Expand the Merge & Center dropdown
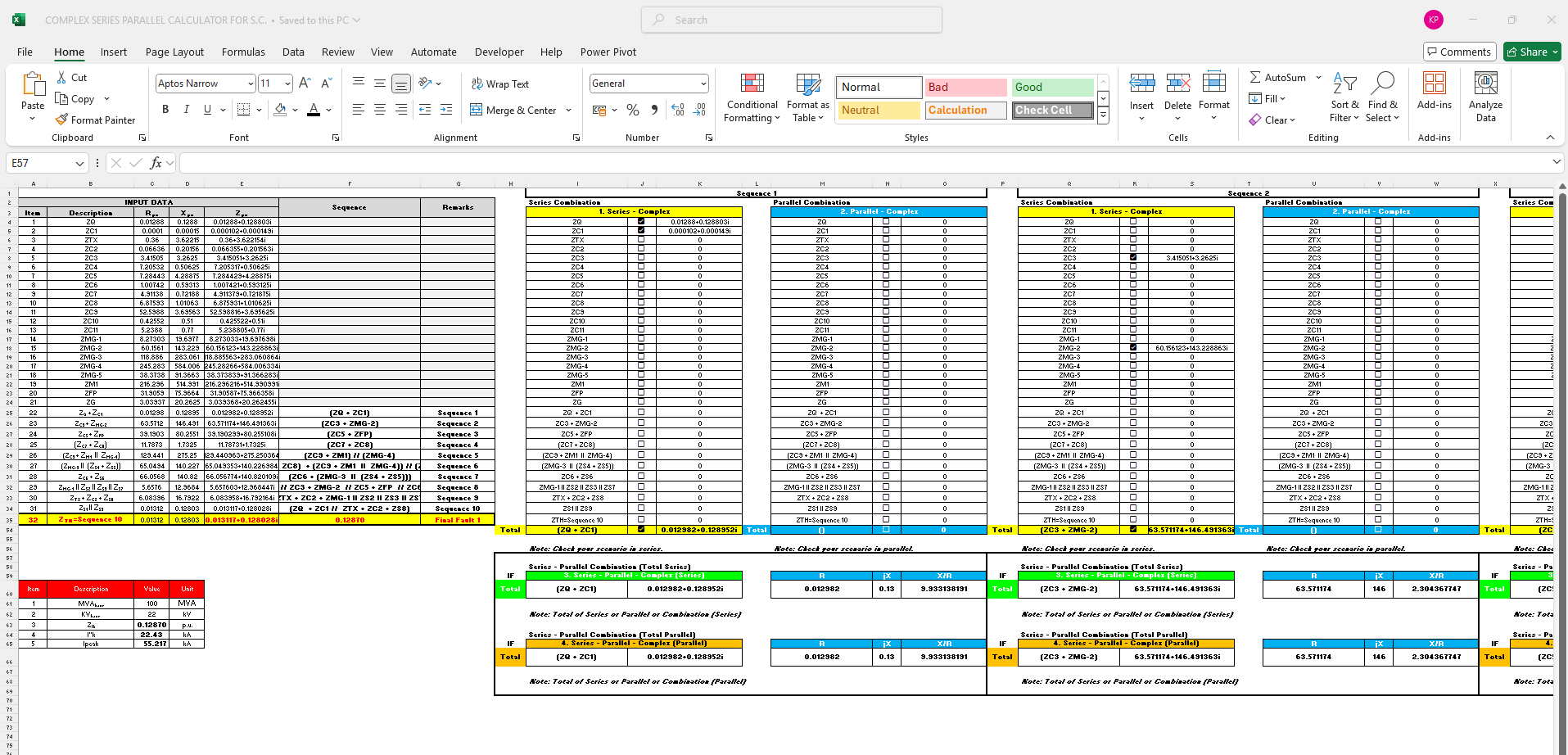This screenshot has height=755, width=1568. [568, 110]
